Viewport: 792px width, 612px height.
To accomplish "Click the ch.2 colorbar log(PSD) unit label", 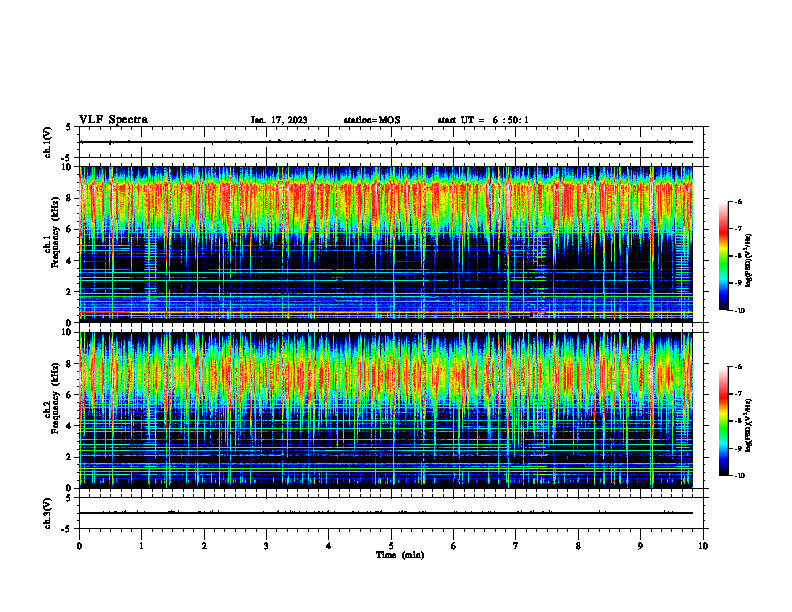I will point(749,425).
